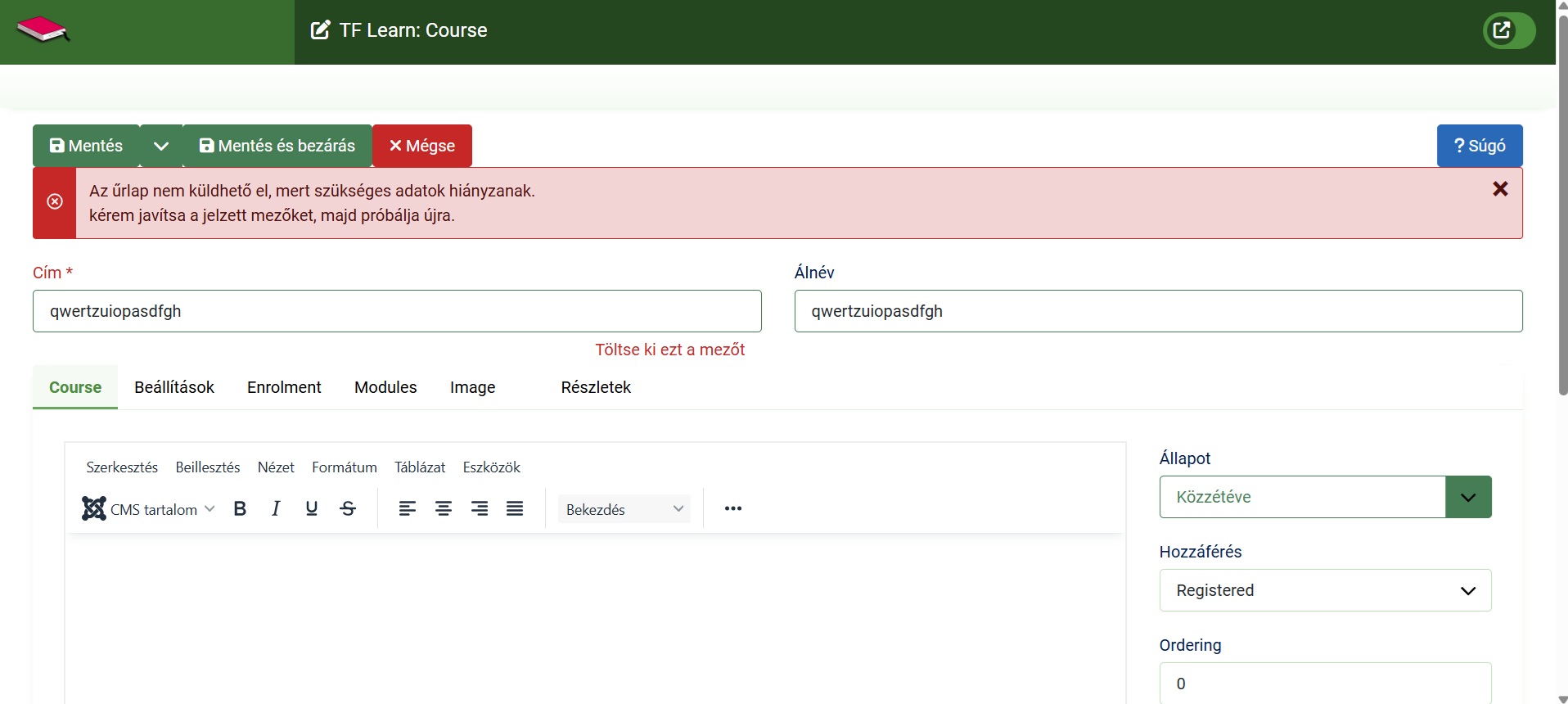Open the Bekezdés paragraph format dropdown
Image resolution: width=1568 pixels, height=704 pixels.
pyautogui.click(x=624, y=509)
